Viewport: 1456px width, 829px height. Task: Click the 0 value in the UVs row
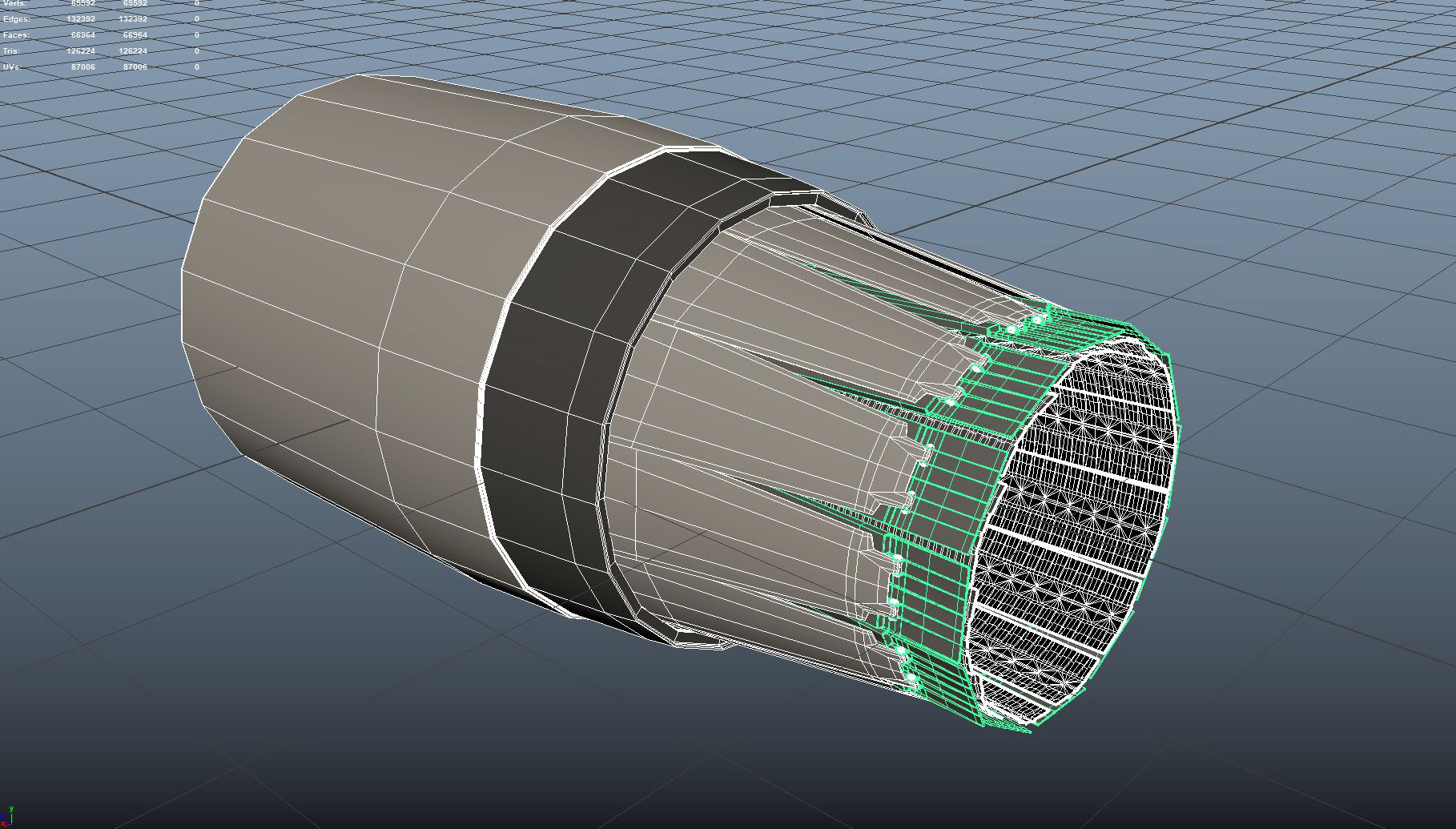[197, 67]
